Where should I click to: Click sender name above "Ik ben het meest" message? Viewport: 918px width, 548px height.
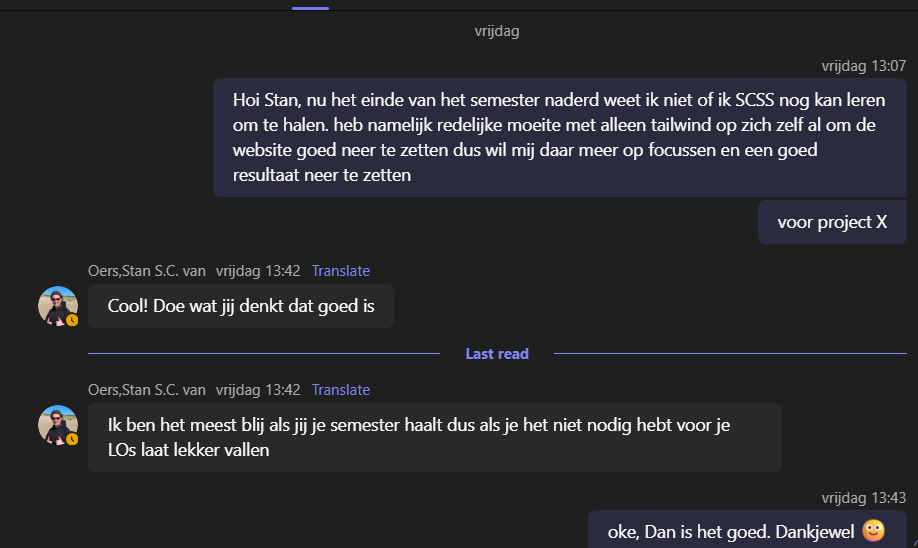click(147, 390)
